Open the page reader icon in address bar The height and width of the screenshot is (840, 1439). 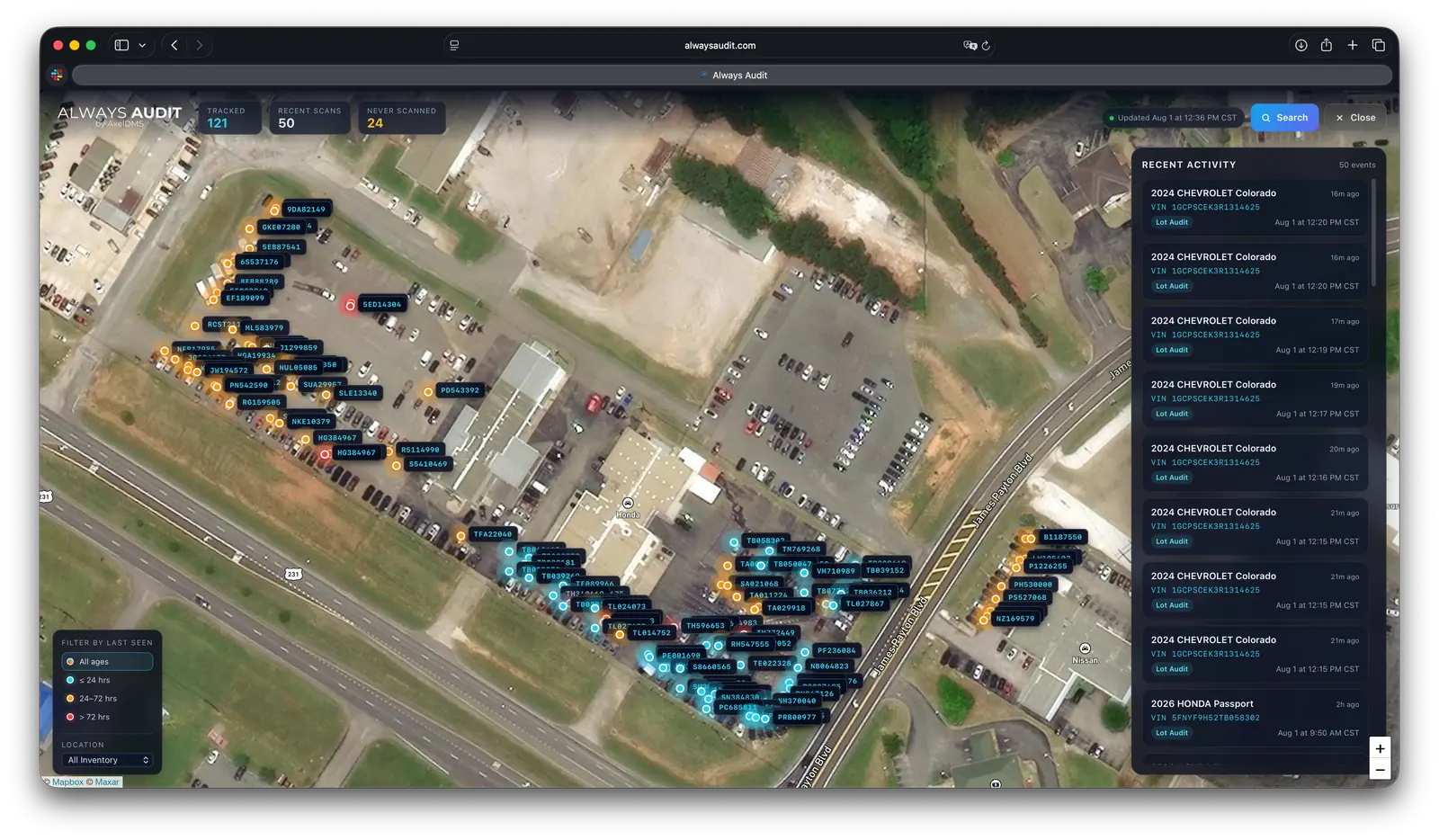(454, 45)
